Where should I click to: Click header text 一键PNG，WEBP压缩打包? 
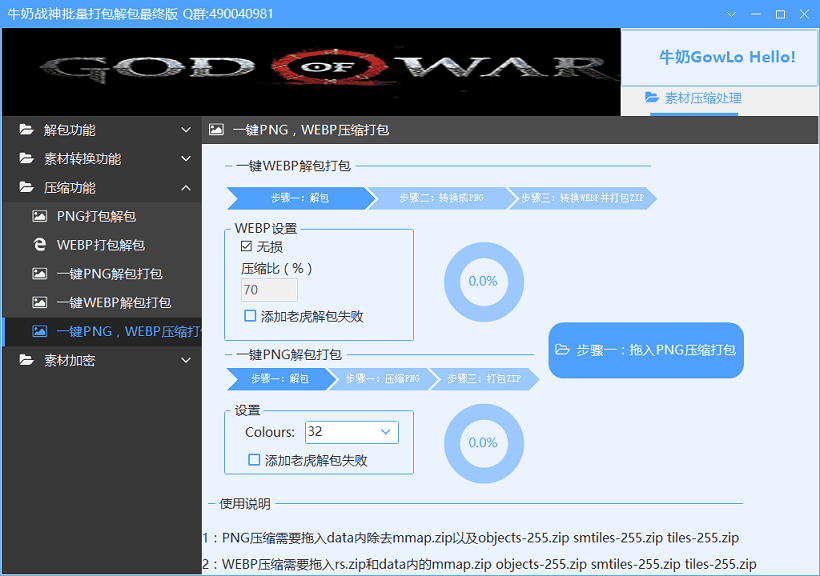click(x=311, y=130)
